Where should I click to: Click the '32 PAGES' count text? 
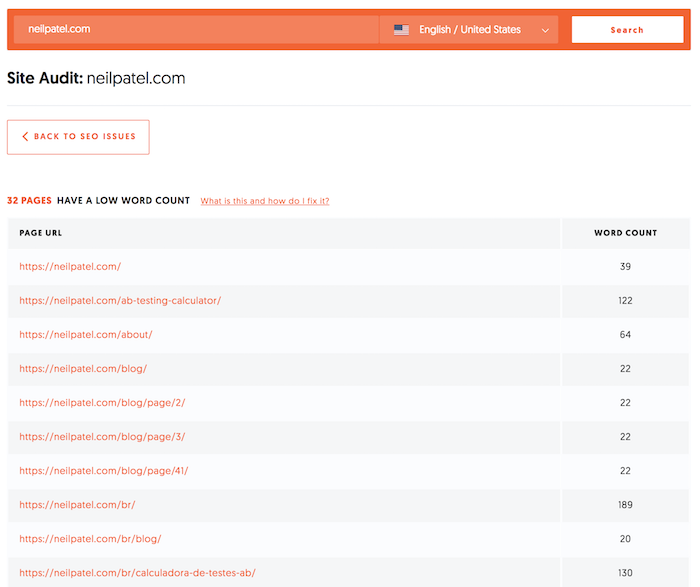[x=29, y=200]
